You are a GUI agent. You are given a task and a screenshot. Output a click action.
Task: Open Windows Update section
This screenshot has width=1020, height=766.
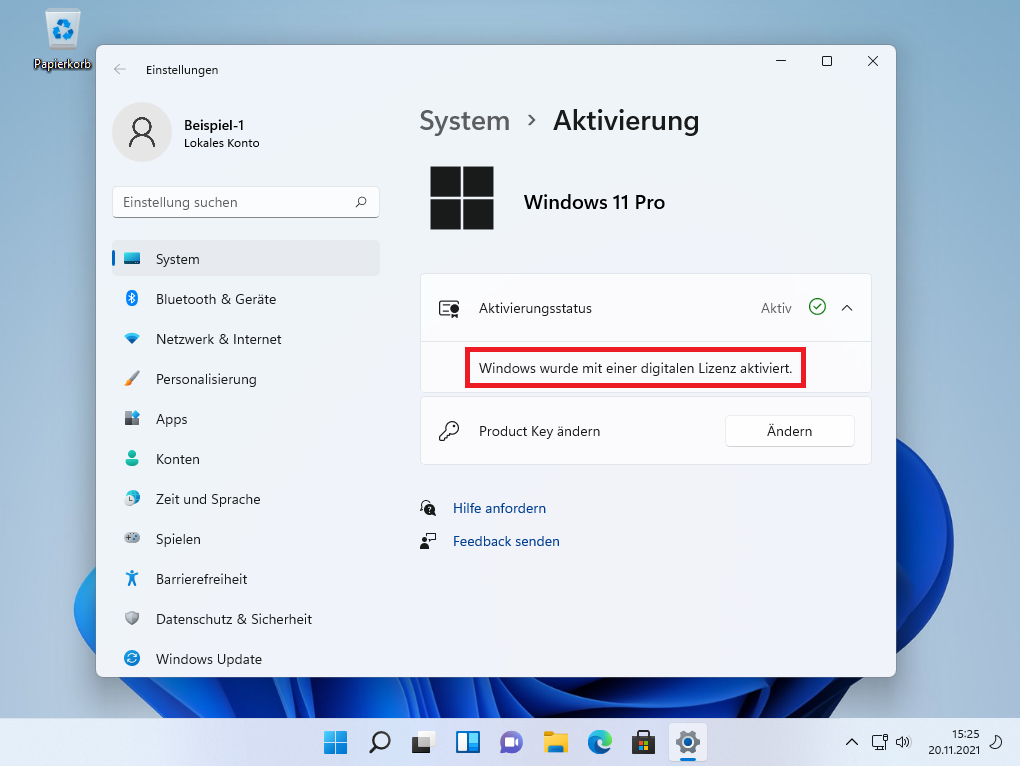coord(208,659)
